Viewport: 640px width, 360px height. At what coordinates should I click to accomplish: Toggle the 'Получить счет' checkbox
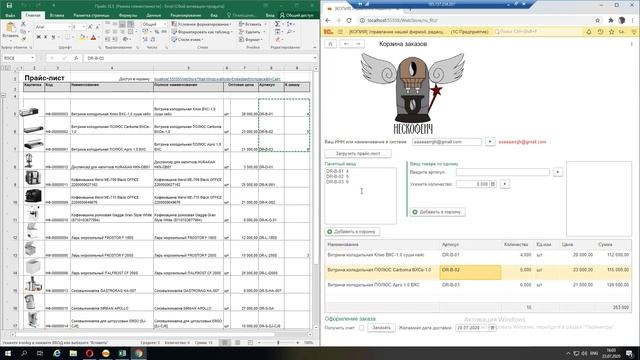(x=361, y=328)
